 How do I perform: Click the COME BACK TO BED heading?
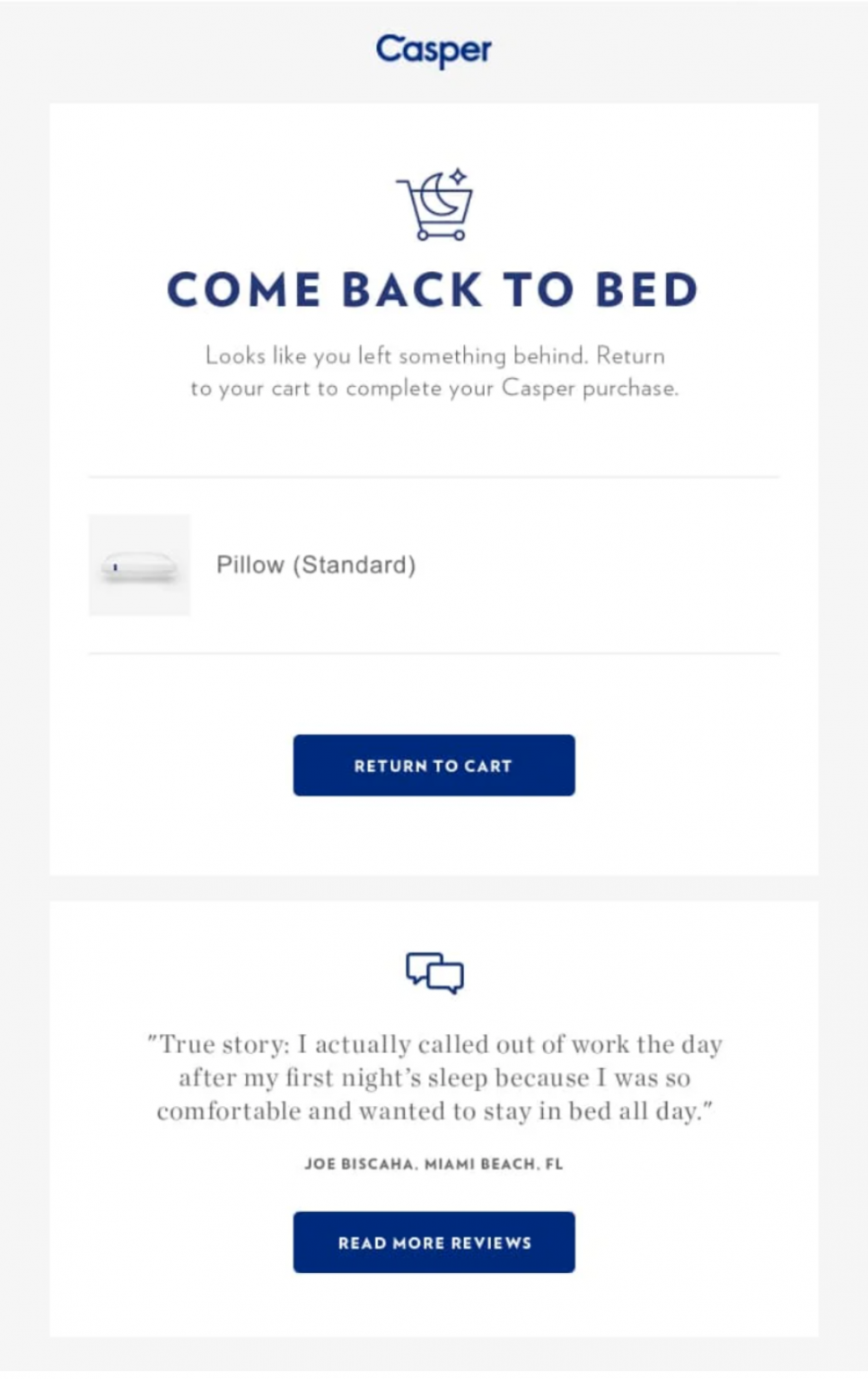pyautogui.click(x=433, y=289)
